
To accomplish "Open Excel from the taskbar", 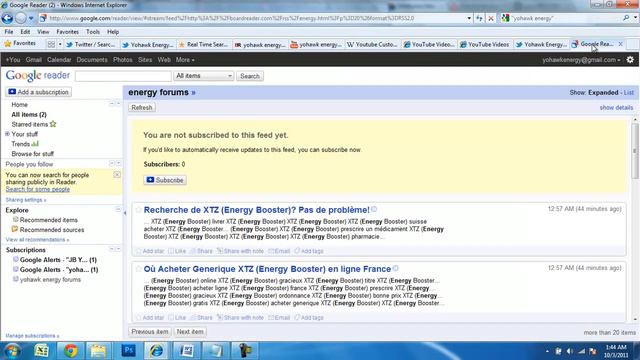I will point(41,351).
